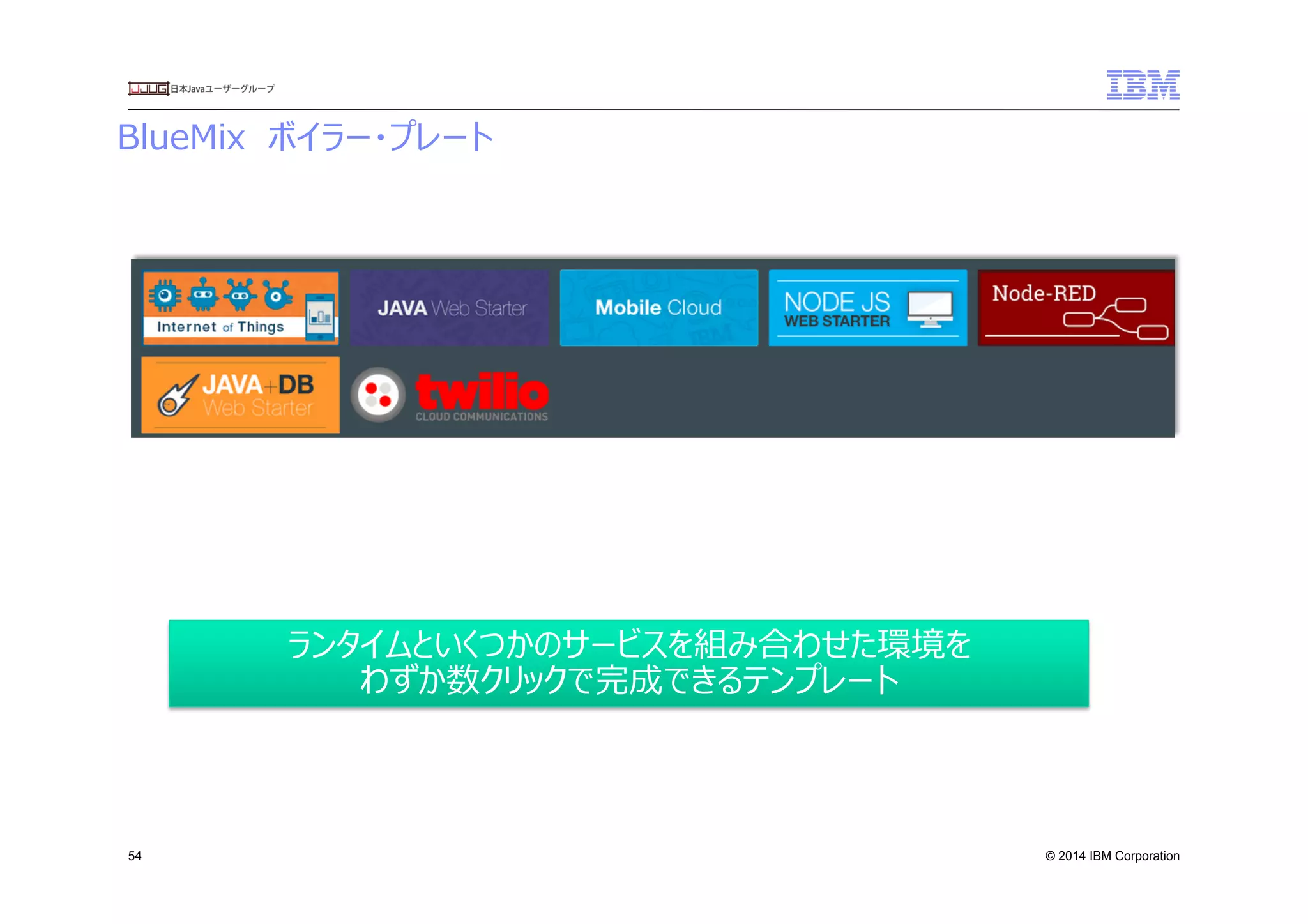The image size is (1308, 924).
Task: Click the monitor icon on NODE JS tile
Action: click(930, 309)
